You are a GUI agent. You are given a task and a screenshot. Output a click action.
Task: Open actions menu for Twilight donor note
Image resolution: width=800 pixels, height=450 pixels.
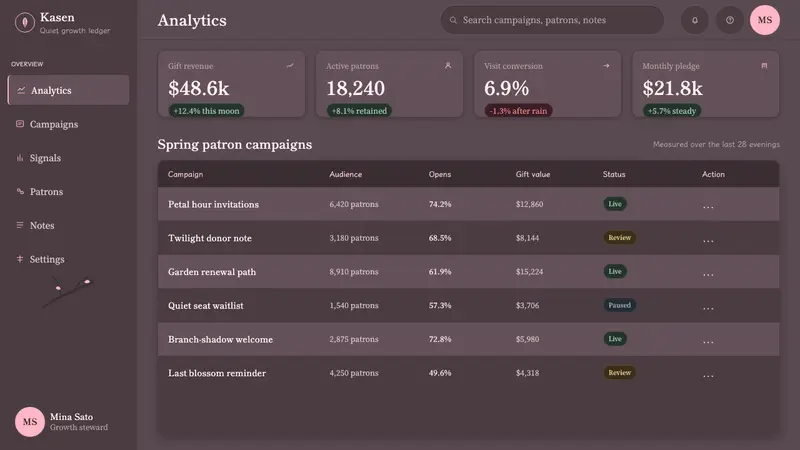pos(708,239)
